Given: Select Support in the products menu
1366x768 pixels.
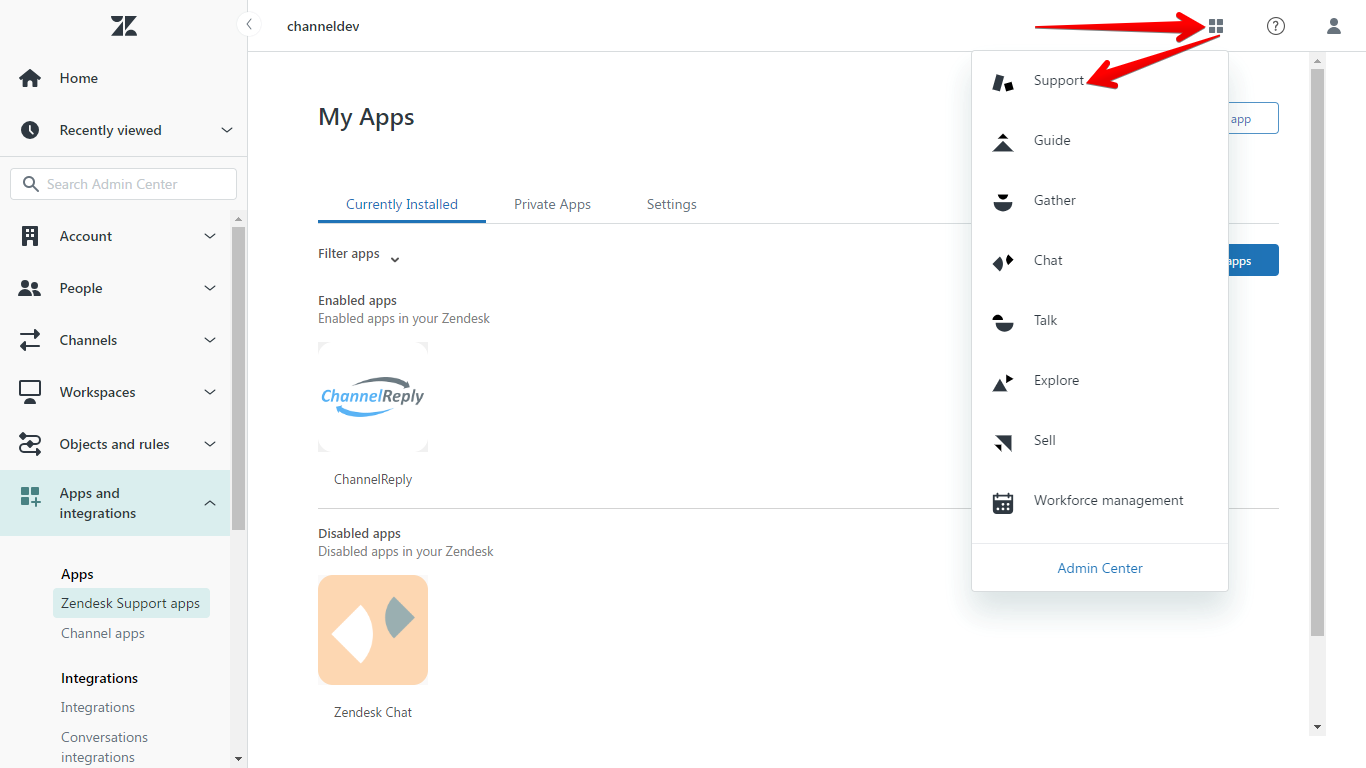Looking at the screenshot, I should pyautogui.click(x=1059, y=80).
